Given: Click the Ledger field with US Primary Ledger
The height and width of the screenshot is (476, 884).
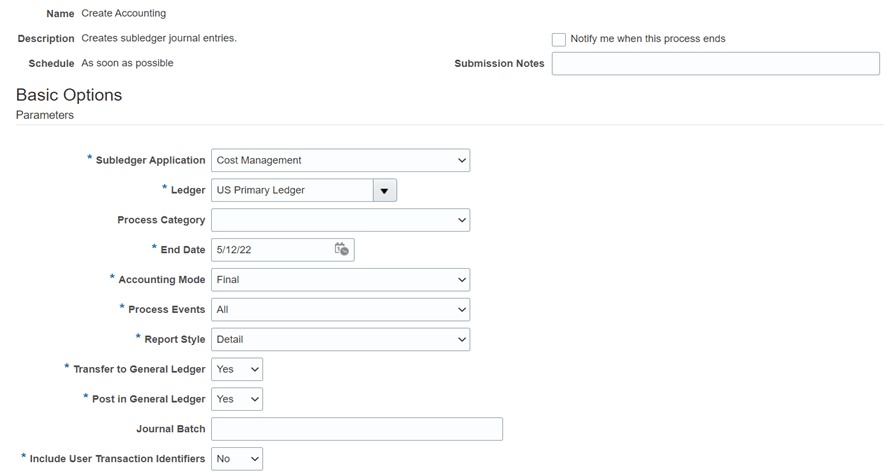Looking at the screenshot, I should point(291,190).
